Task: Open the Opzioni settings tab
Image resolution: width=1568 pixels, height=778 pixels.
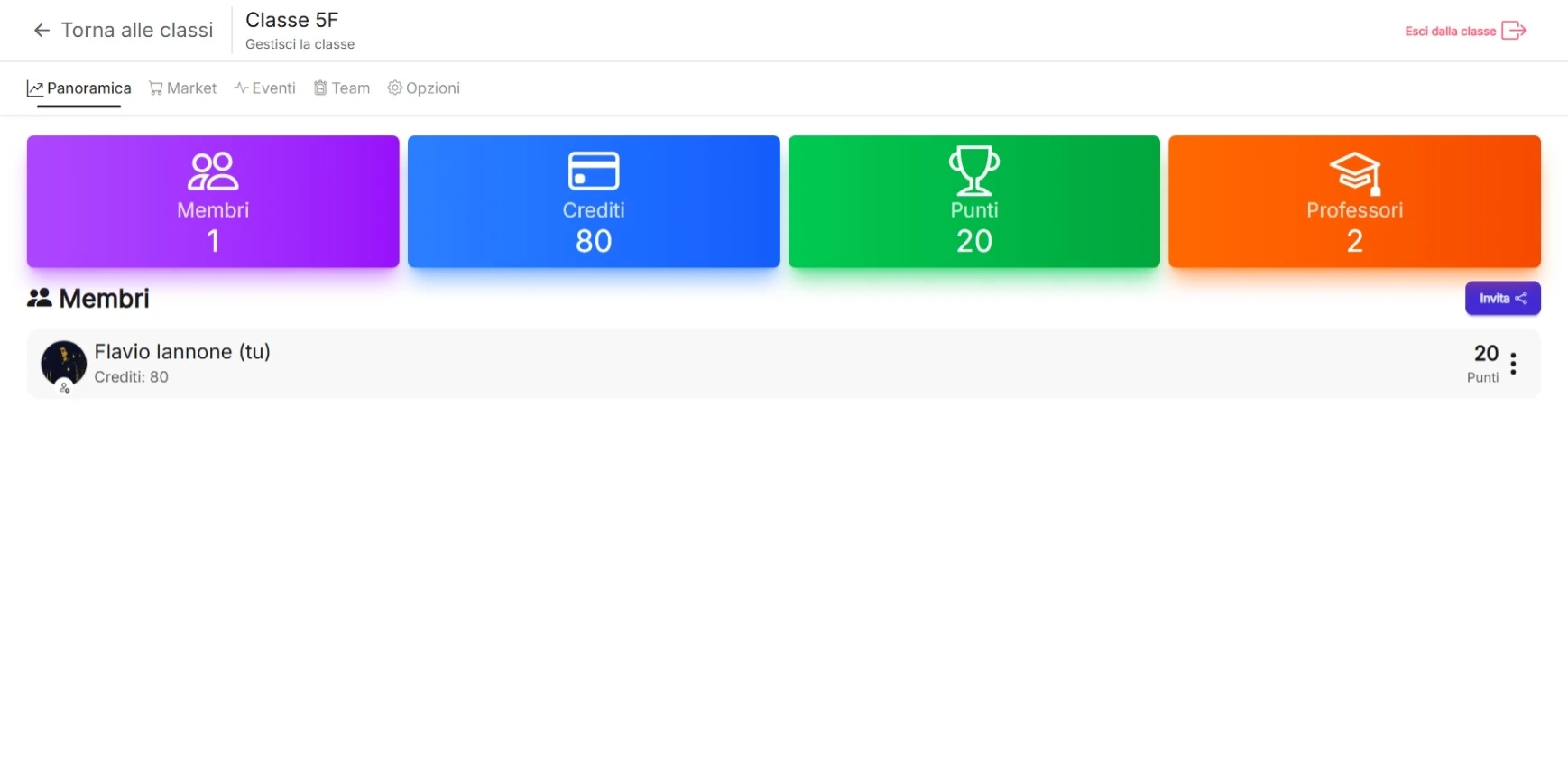Action: pos(423,88)
